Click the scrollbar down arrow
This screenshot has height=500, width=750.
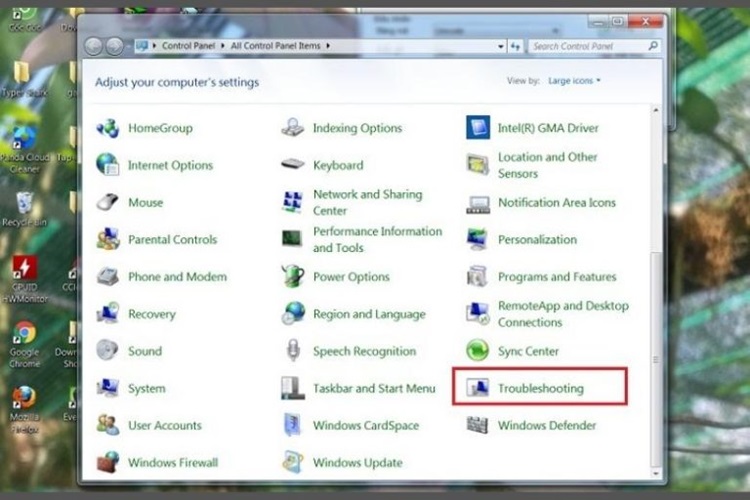(656, 473)
